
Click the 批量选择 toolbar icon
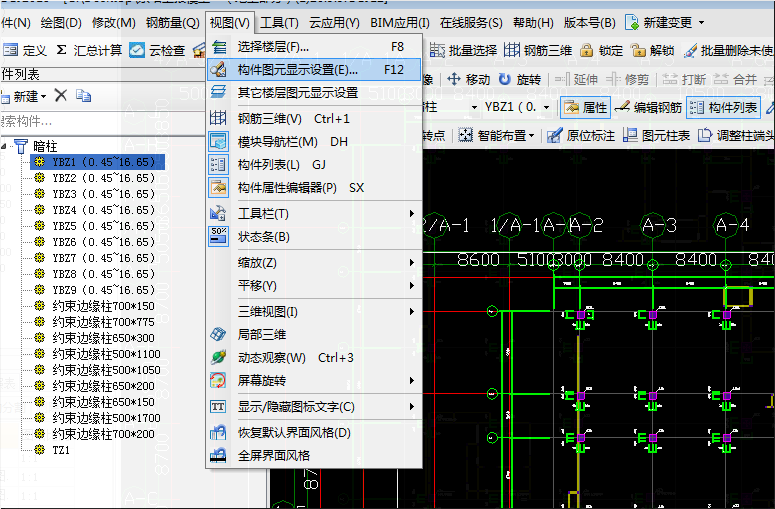[x=437, y=50]
